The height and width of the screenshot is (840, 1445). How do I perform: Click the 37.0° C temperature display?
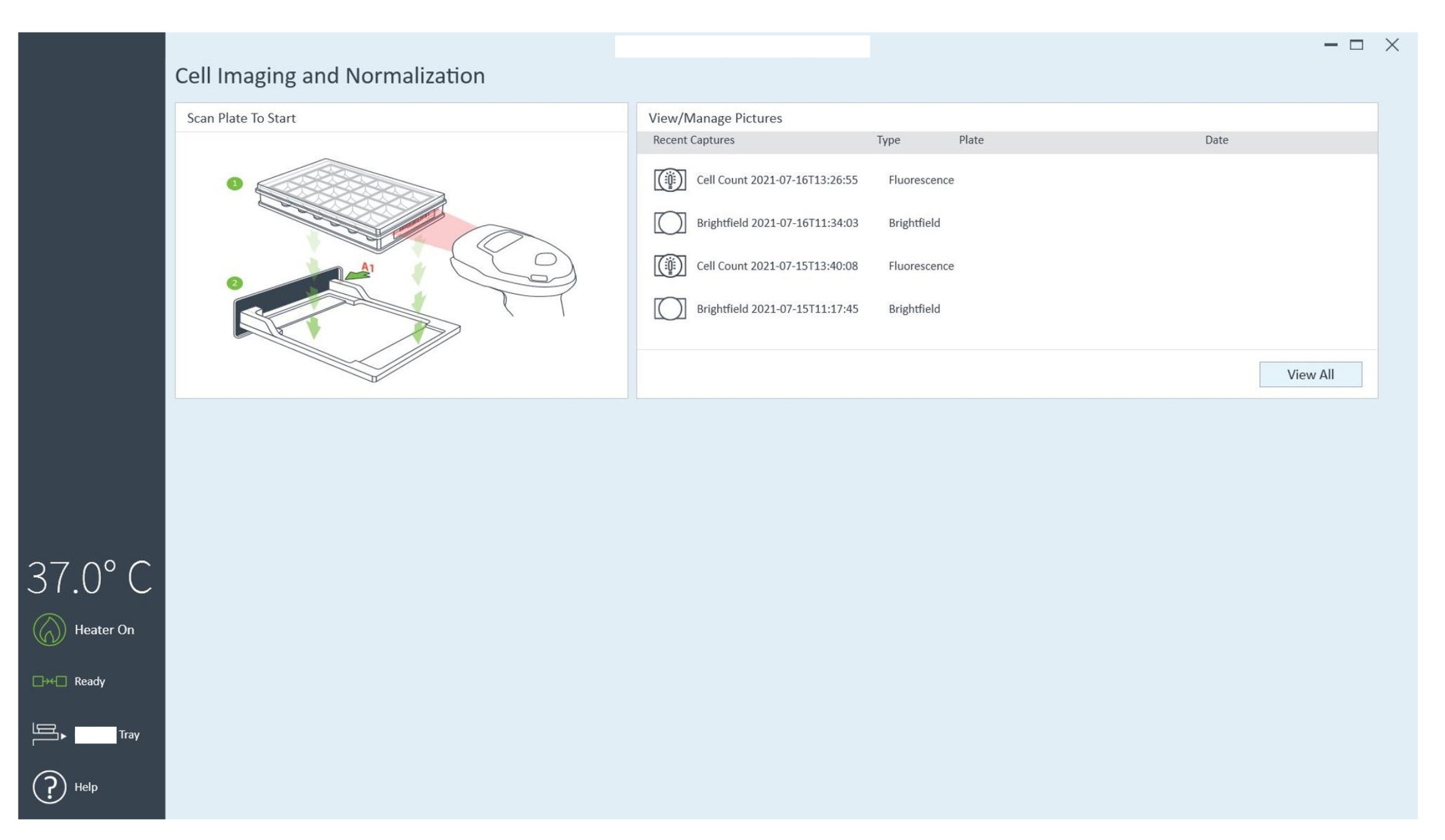click(x=90, y=577)
